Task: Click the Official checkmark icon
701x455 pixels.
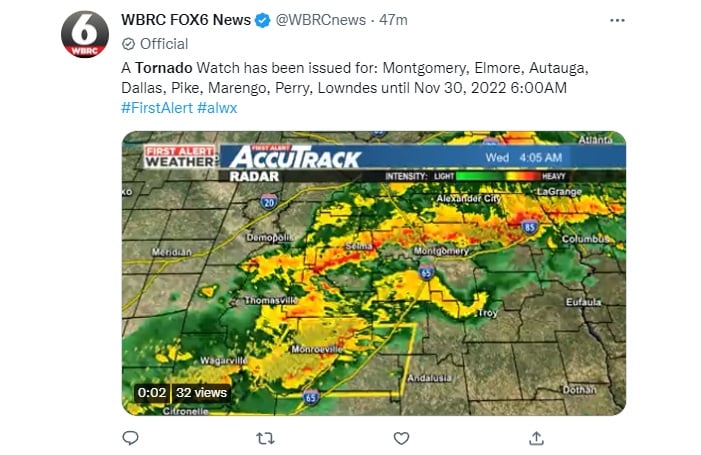Action: point(128,44)
